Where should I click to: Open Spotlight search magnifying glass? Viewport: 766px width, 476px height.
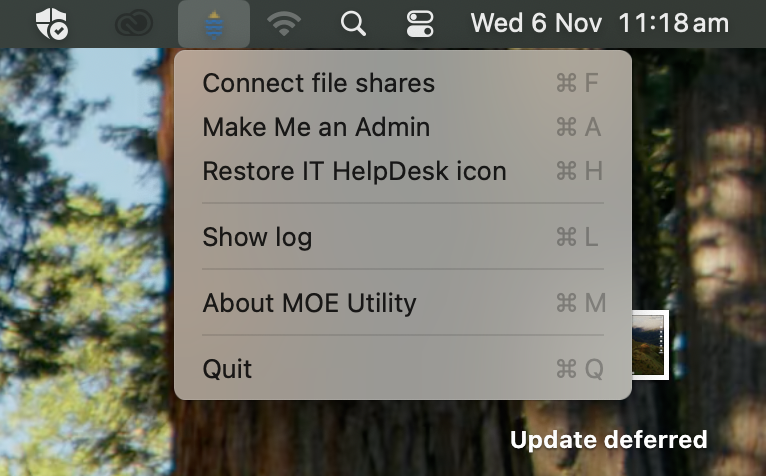(353, 23)
